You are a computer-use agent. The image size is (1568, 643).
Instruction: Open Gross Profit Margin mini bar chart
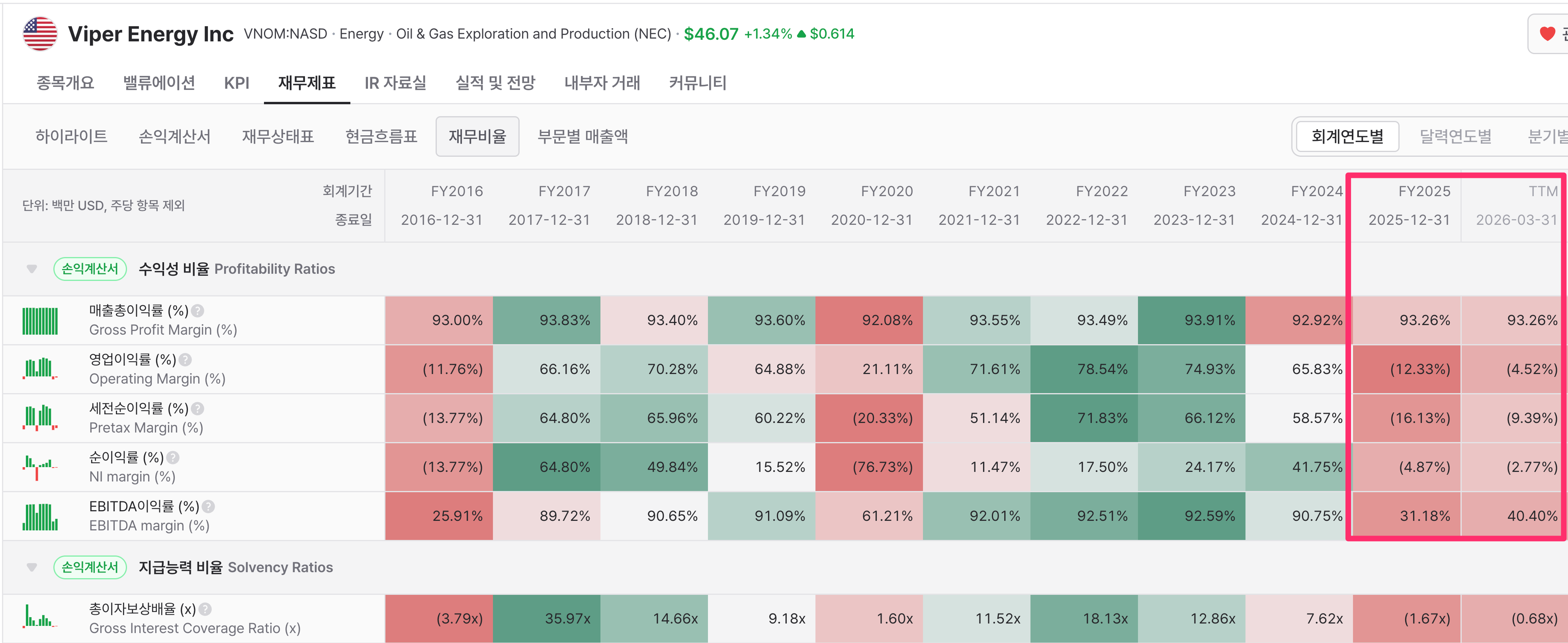40,321
